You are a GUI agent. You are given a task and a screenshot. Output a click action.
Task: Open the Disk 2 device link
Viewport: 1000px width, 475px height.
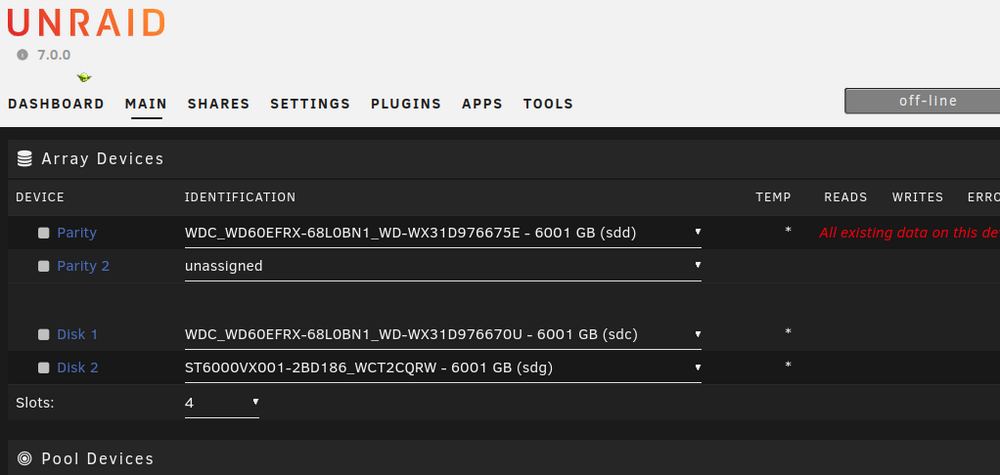[x=78, y=367]
